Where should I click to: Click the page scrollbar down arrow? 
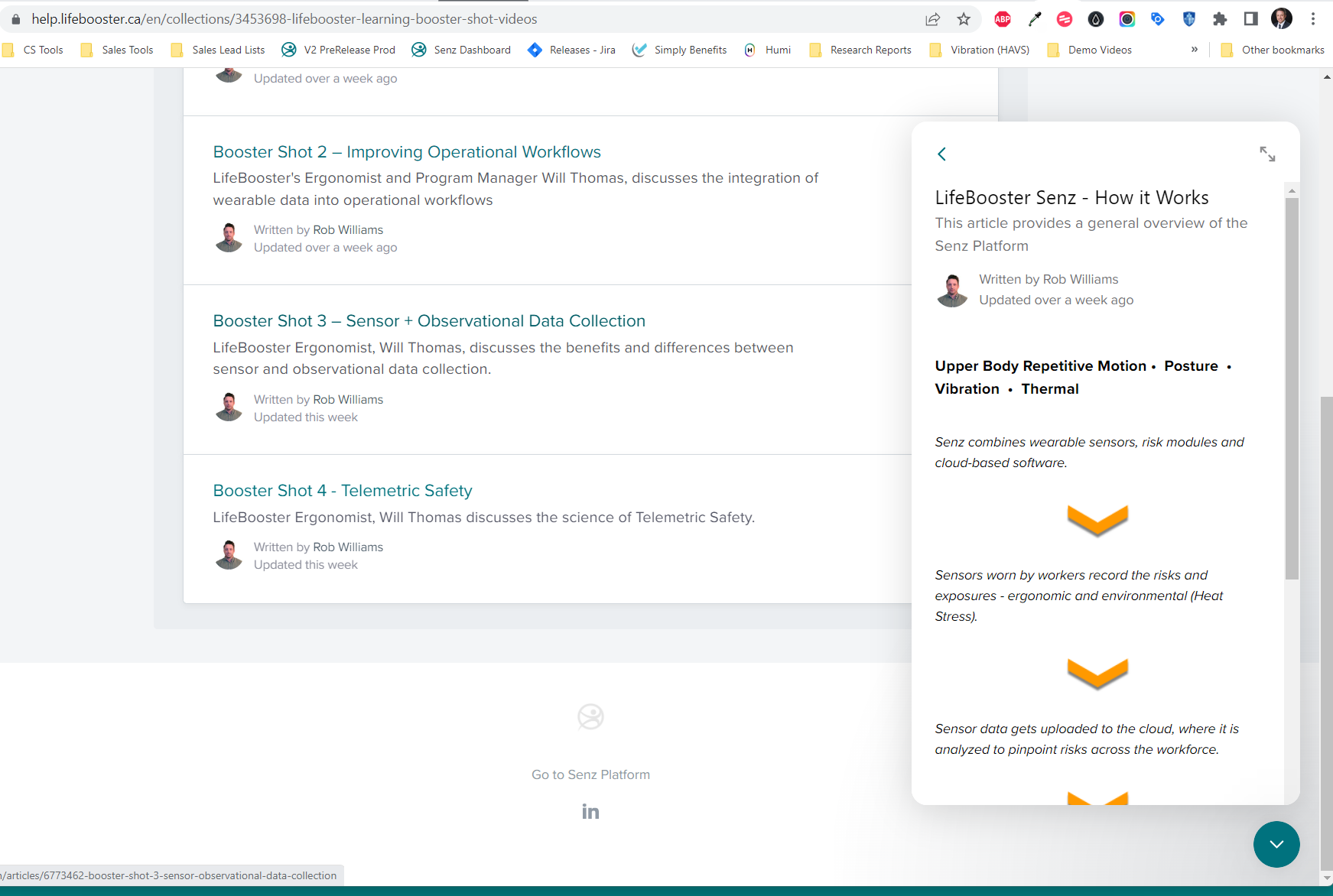coord(1327,878)
